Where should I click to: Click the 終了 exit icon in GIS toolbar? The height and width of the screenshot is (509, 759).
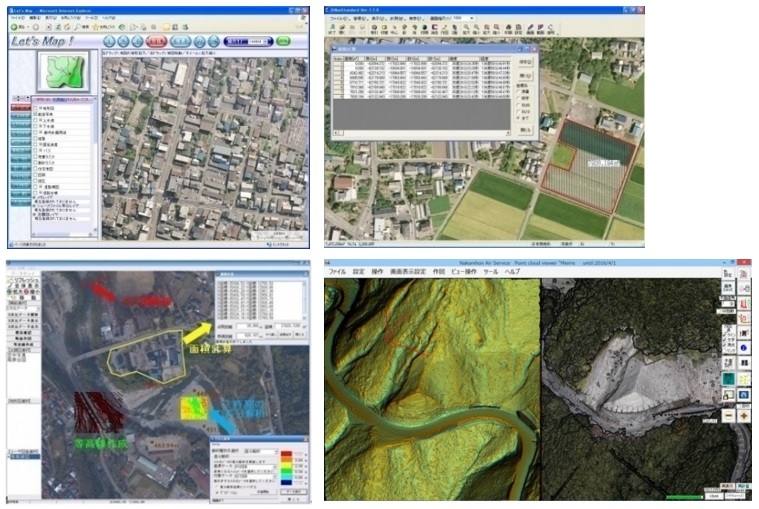332,29
